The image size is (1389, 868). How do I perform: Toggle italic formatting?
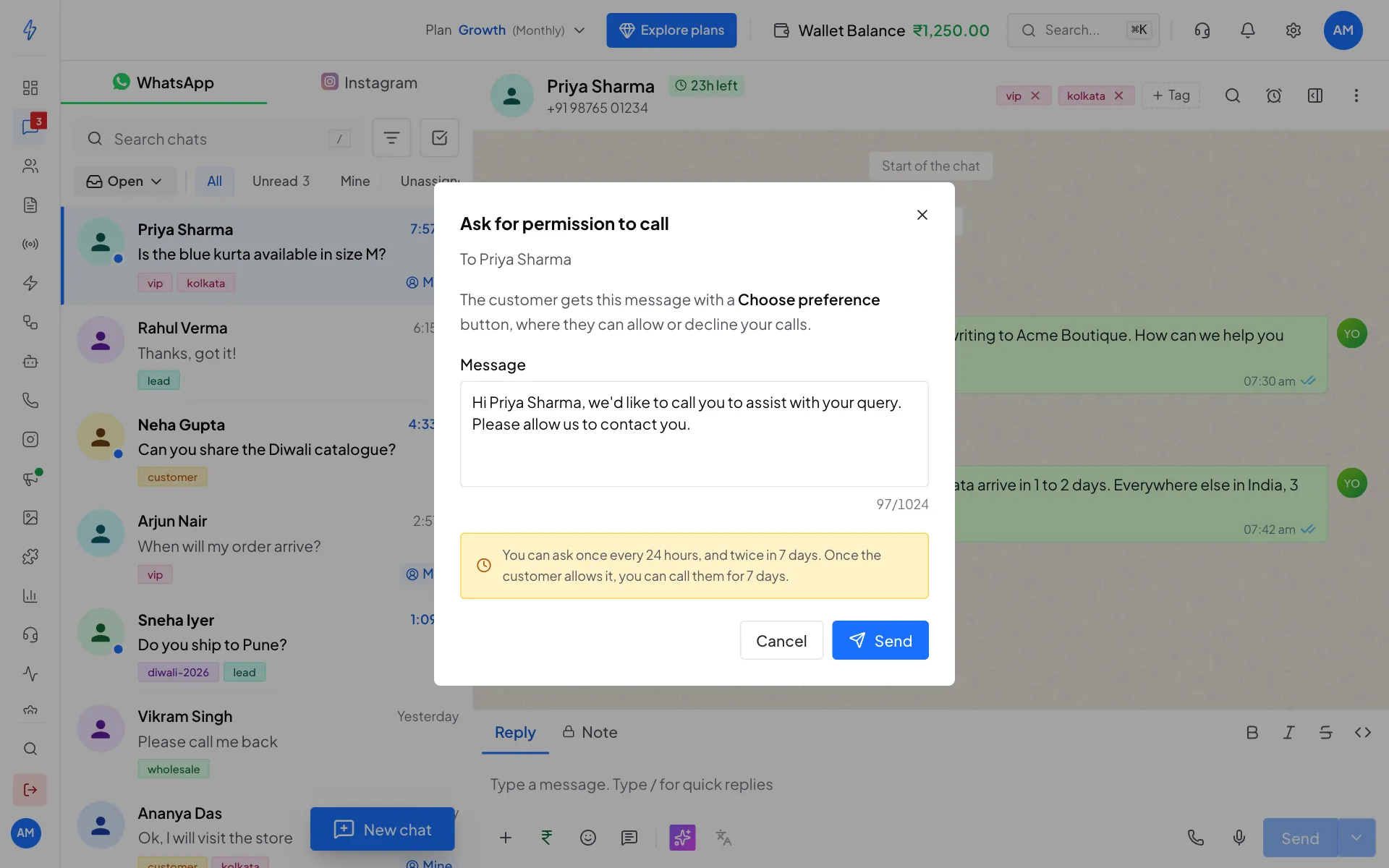1289,733
